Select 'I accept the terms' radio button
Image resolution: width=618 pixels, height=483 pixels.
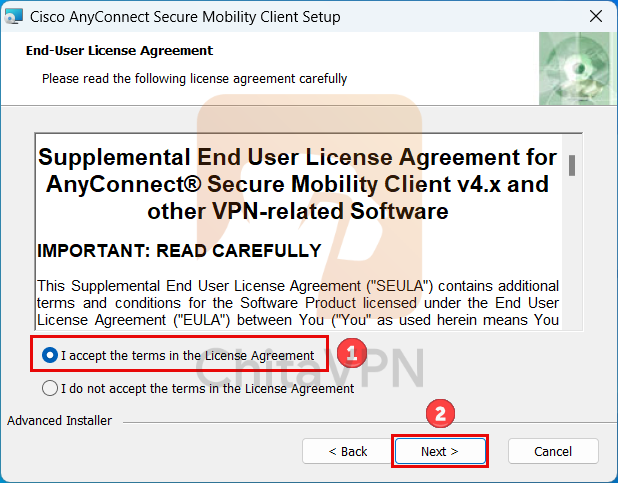pos(50,356)
